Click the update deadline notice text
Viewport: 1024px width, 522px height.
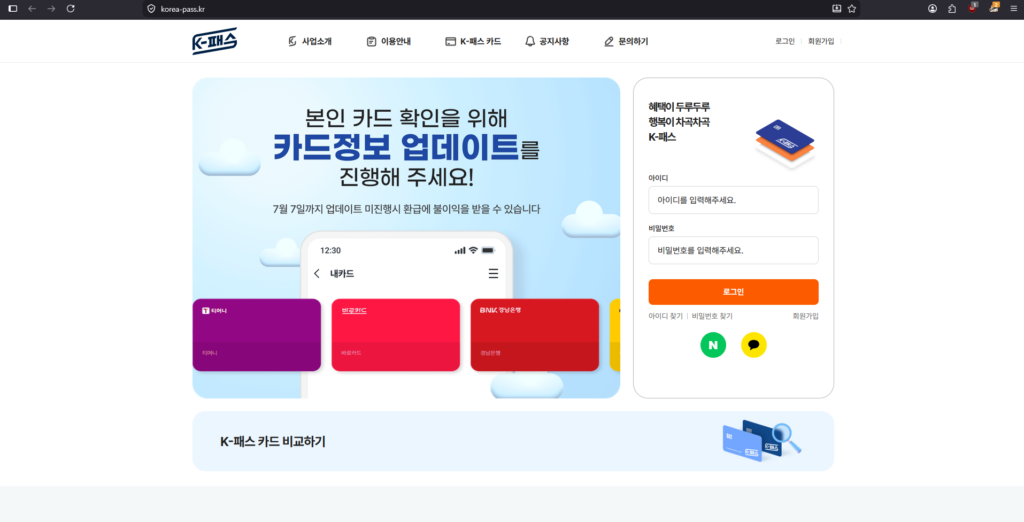pos(406,209)
